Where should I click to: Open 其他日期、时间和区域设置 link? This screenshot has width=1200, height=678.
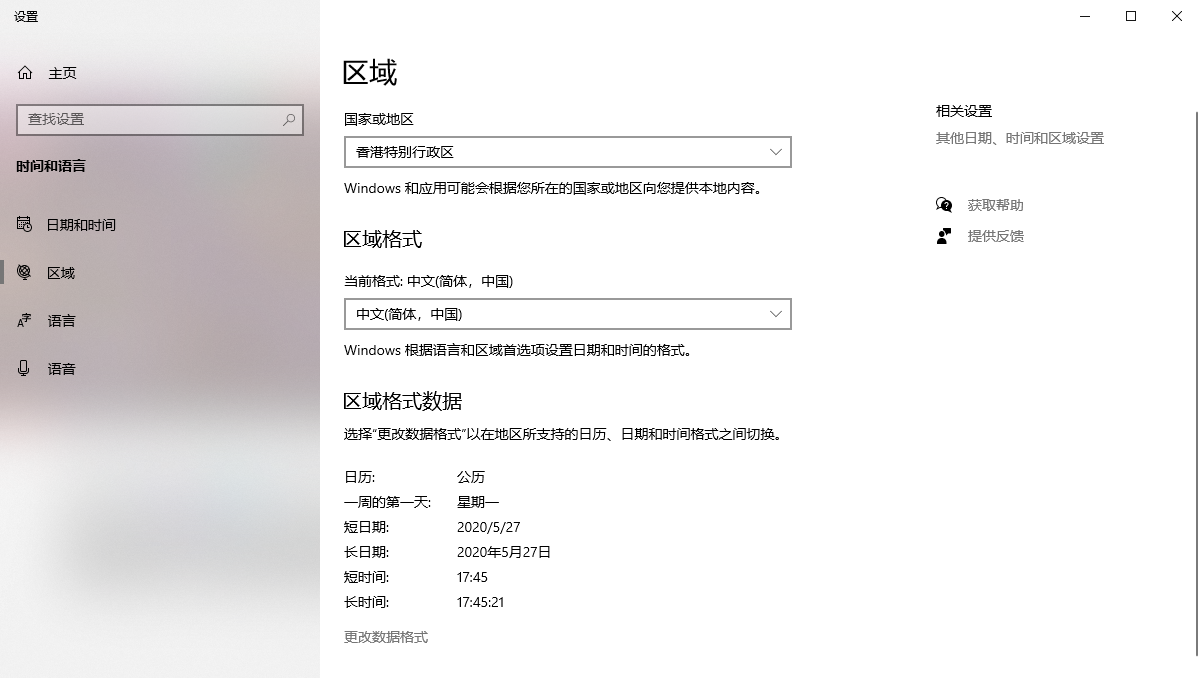coord(1020,138)
